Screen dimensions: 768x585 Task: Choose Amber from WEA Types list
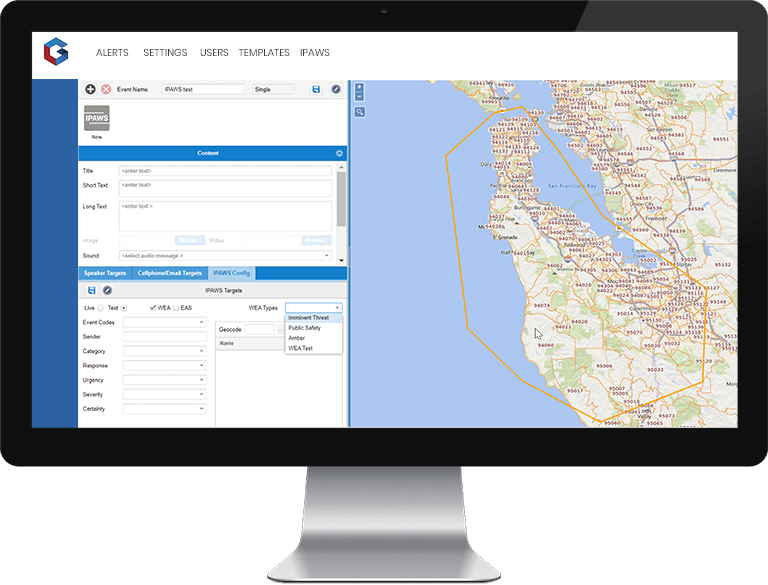point(313,338)
